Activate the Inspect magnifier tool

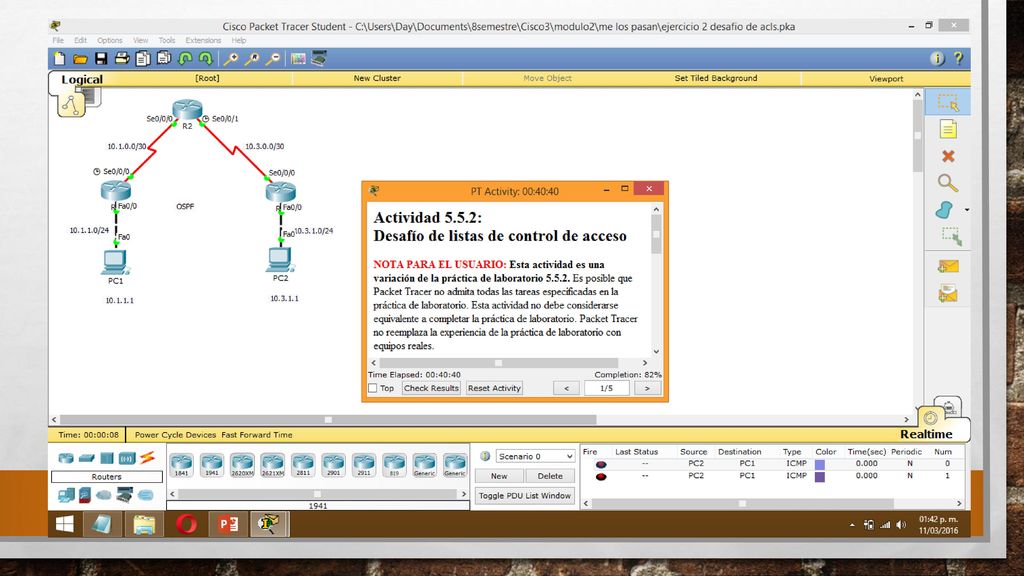tap(948, 183)
